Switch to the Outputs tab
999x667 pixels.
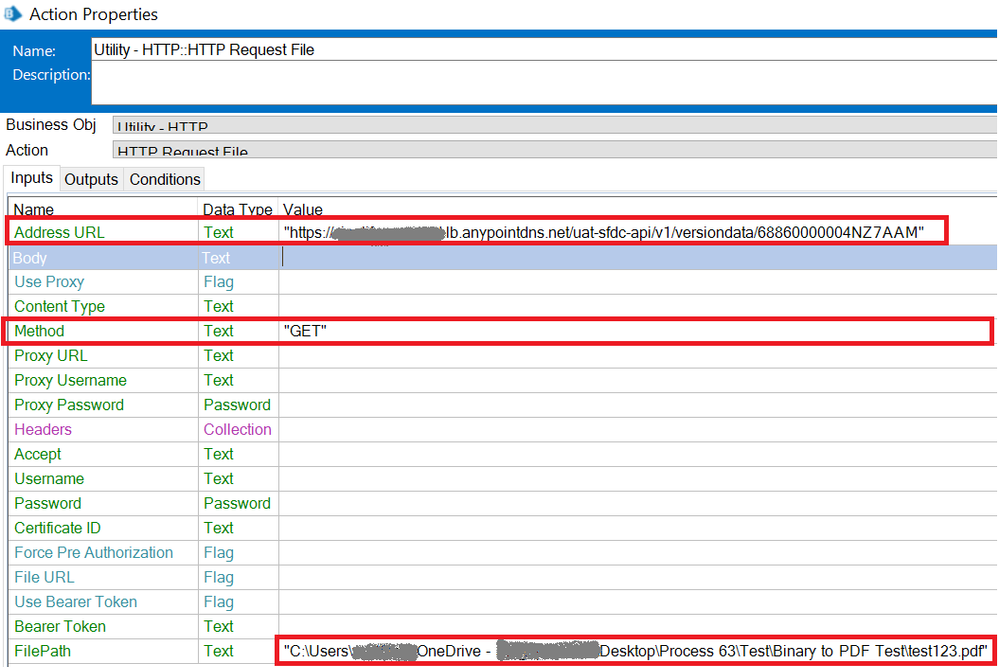point(91,180)
